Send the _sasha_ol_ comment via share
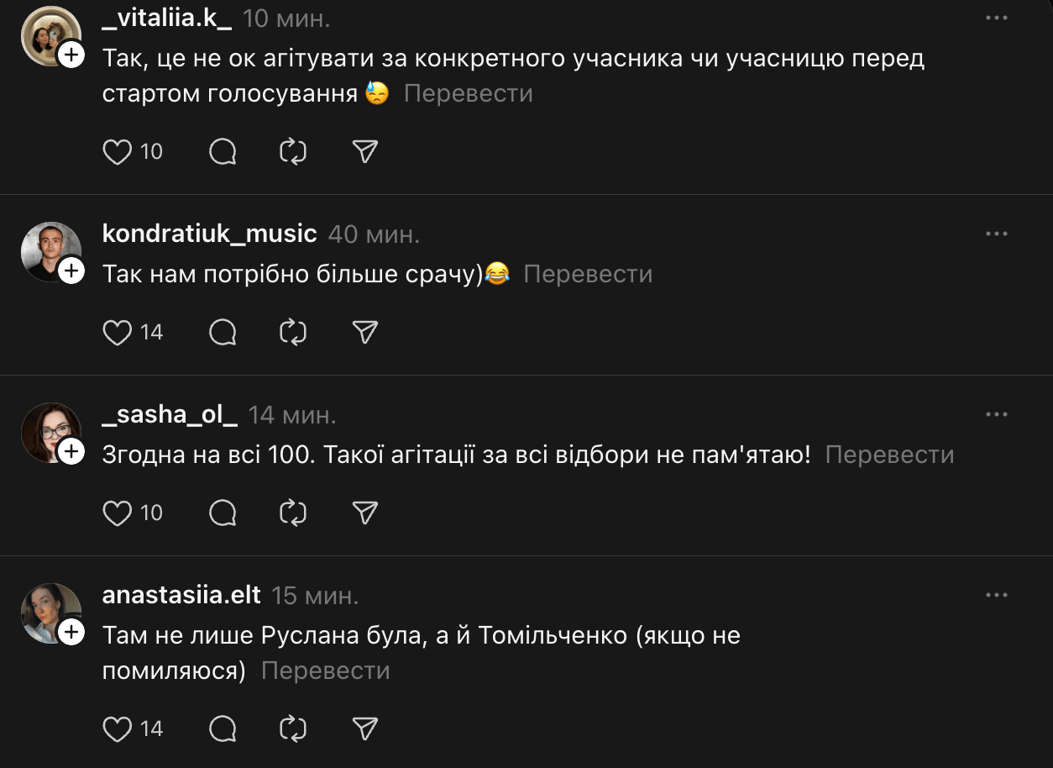The width and height of the screenshot is (1053, 768). [365, 513]
